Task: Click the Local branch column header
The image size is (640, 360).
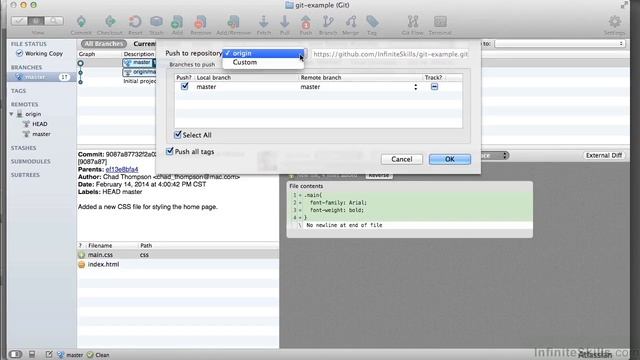Action: [247, 77]
